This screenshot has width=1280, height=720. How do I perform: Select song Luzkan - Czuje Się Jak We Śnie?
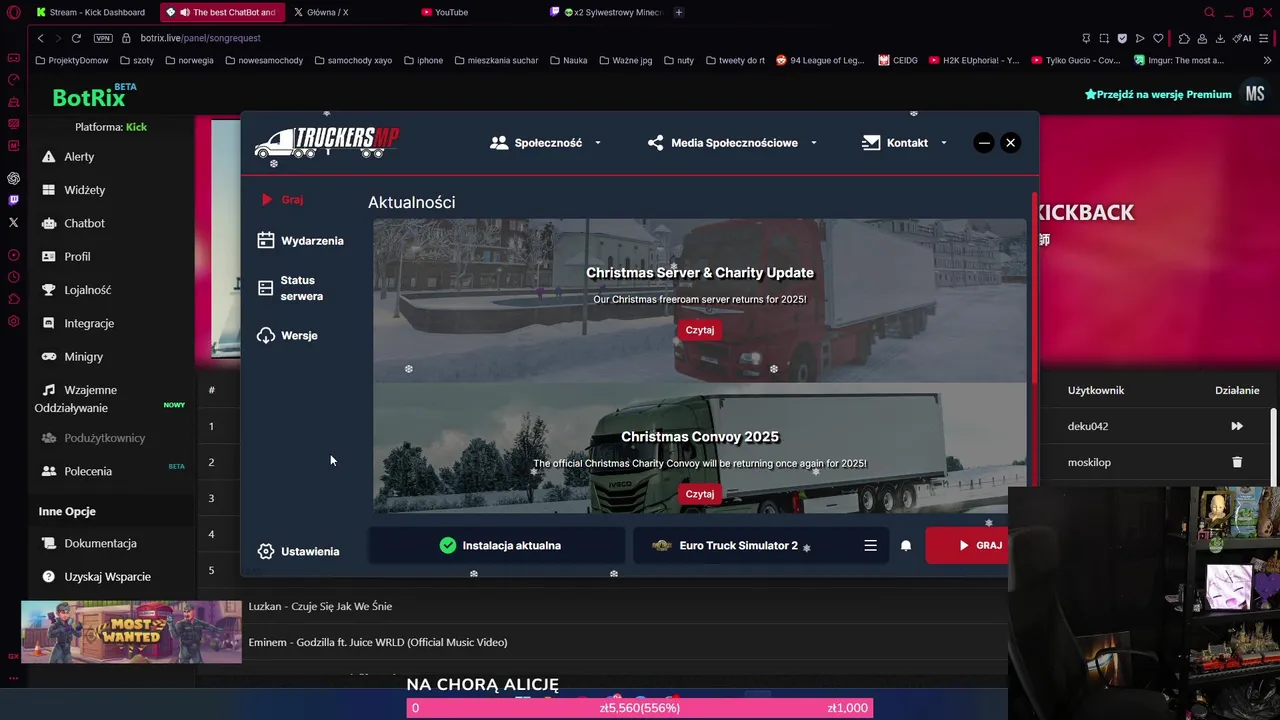pos(320,606)
